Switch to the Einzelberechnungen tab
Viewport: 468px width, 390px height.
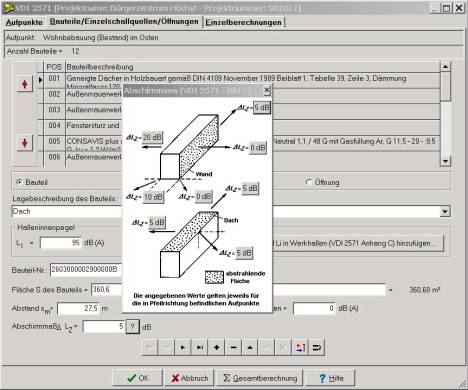pos(243,22)
